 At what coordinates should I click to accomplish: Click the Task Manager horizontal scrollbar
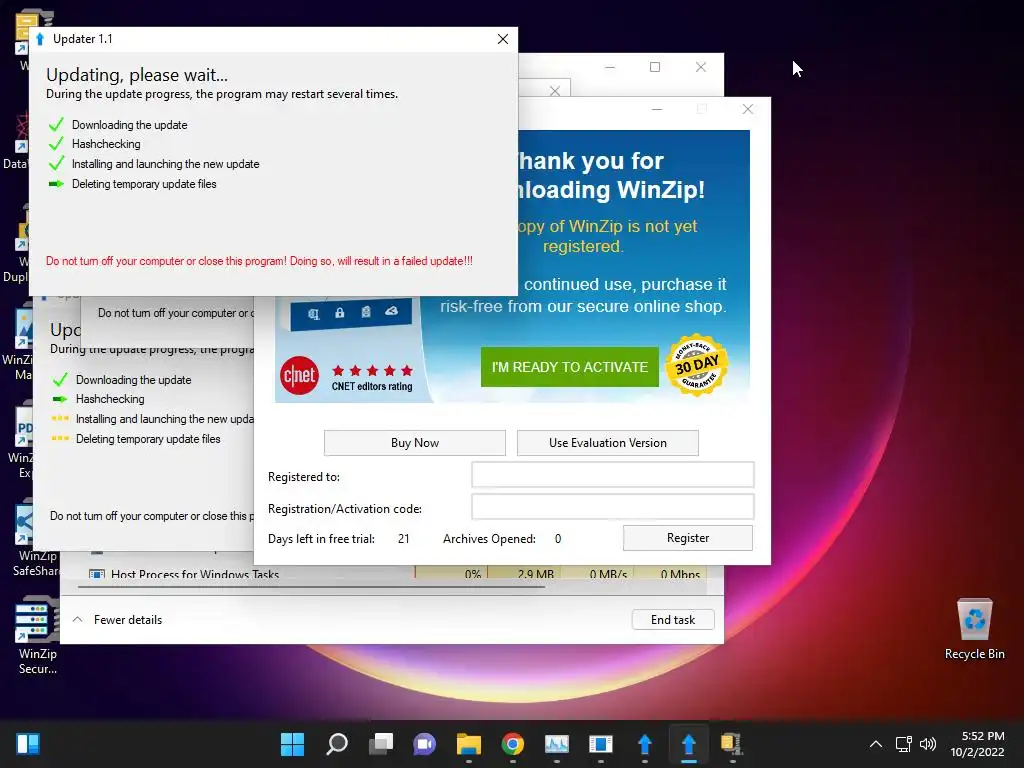(311, 587)
